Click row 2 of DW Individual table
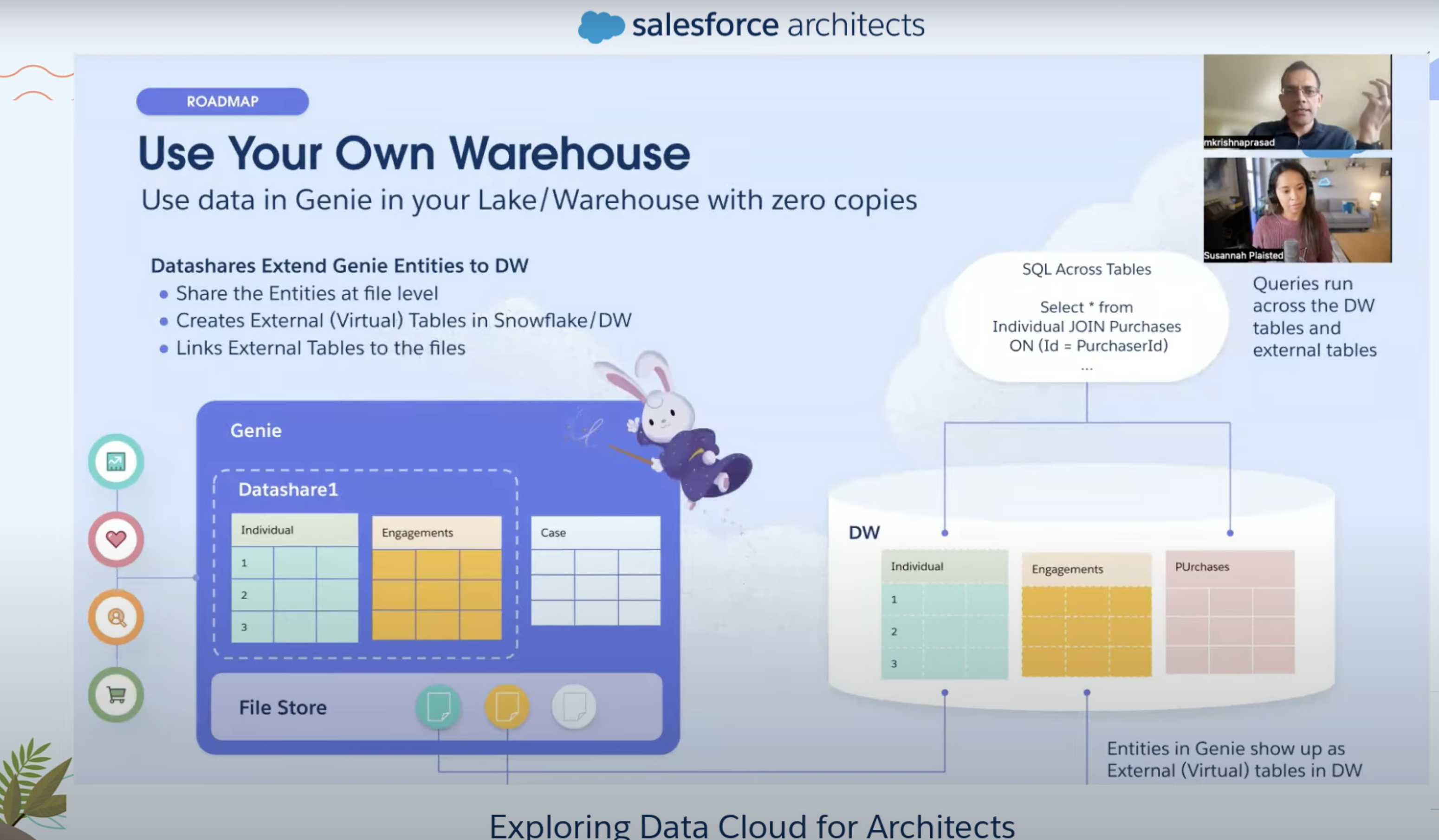The width and height of the screenshot is (1439, 840). point(945,632)
